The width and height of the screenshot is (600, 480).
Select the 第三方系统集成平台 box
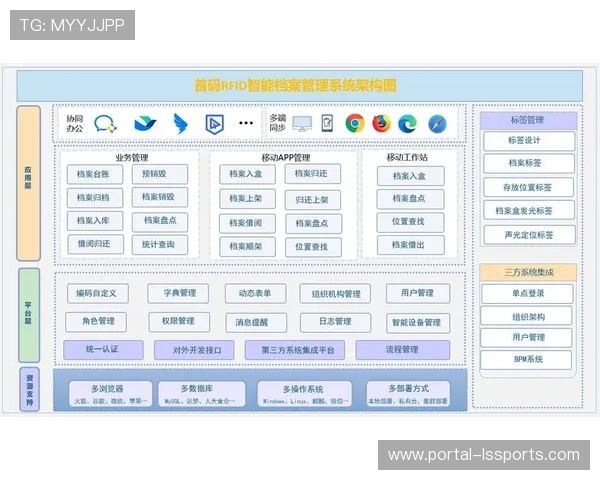tap(295, 350)
